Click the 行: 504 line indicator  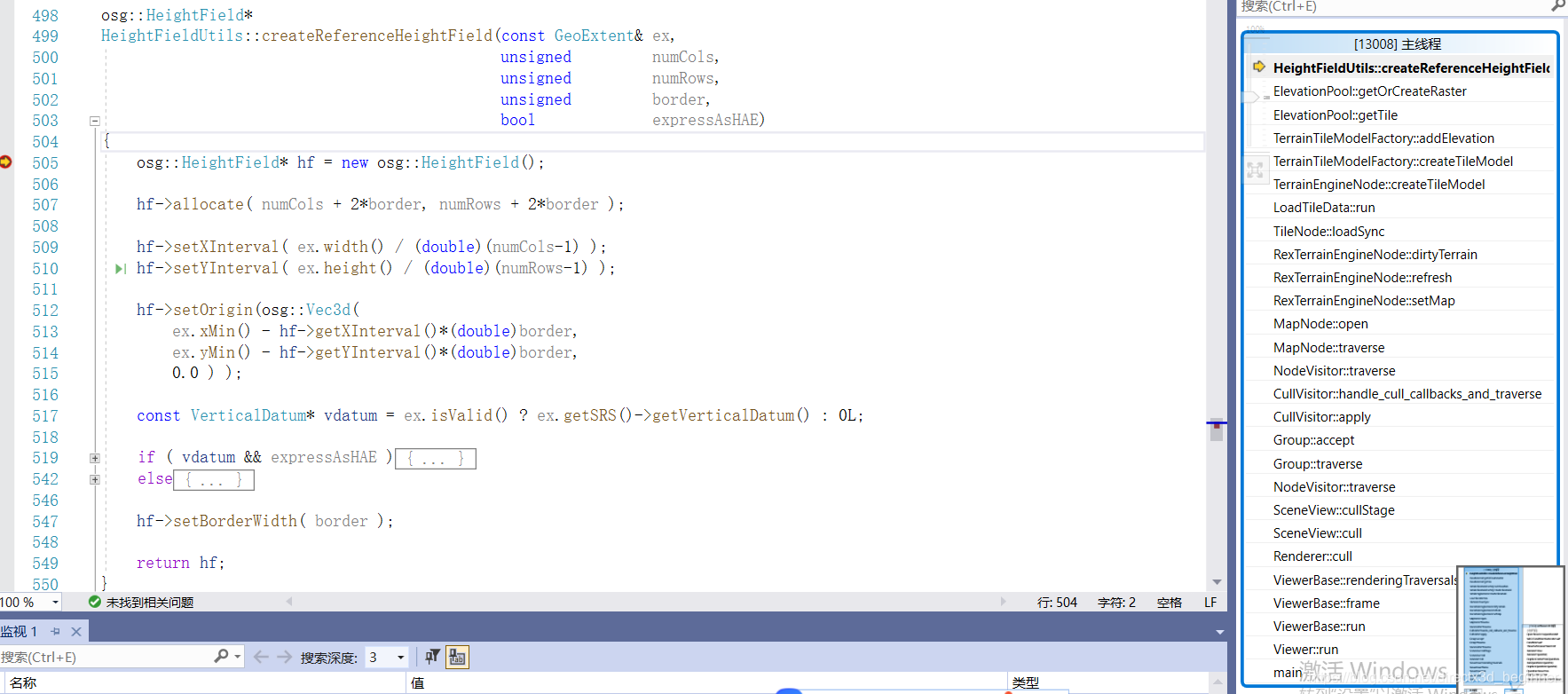[x=1057, y=603]
